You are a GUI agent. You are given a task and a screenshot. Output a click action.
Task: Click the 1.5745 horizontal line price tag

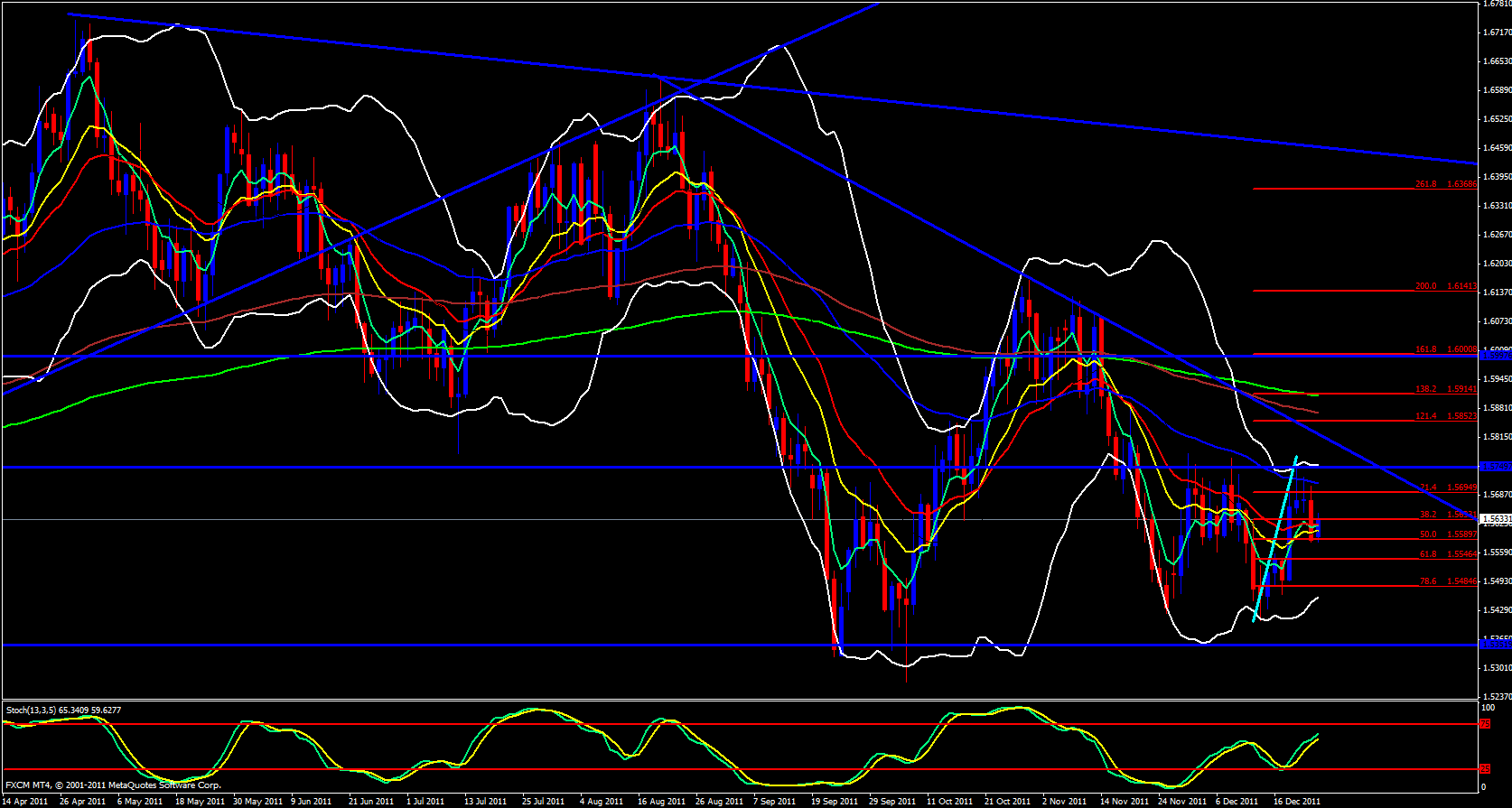click(1496, 467)
